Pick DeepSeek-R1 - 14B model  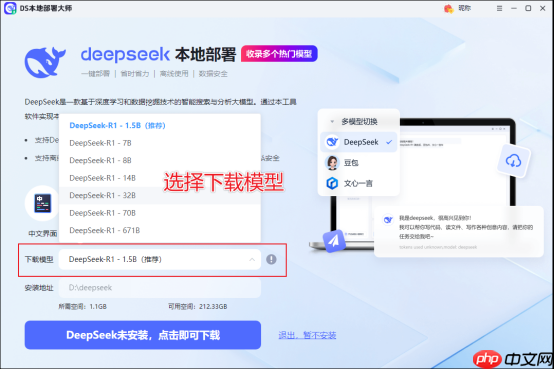pyautogui.click(x=160, y=178)
